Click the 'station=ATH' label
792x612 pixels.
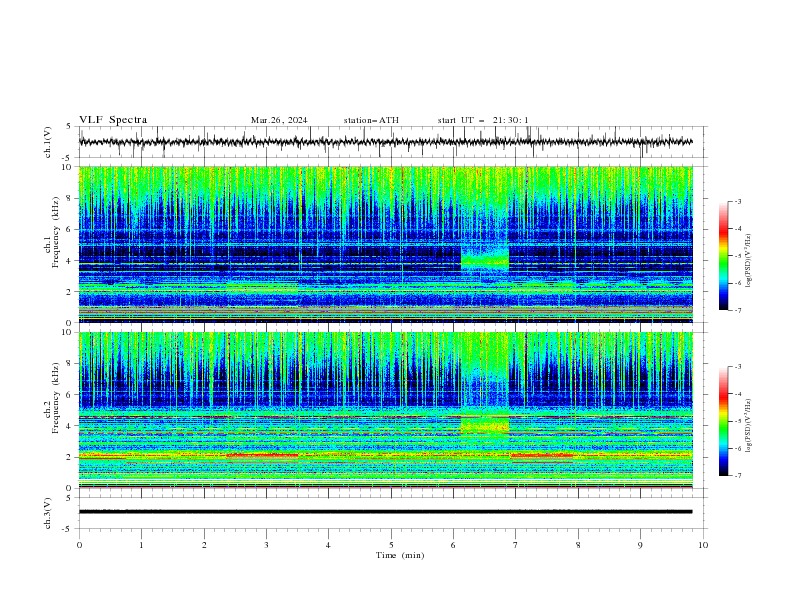click(x=371, y=120)
